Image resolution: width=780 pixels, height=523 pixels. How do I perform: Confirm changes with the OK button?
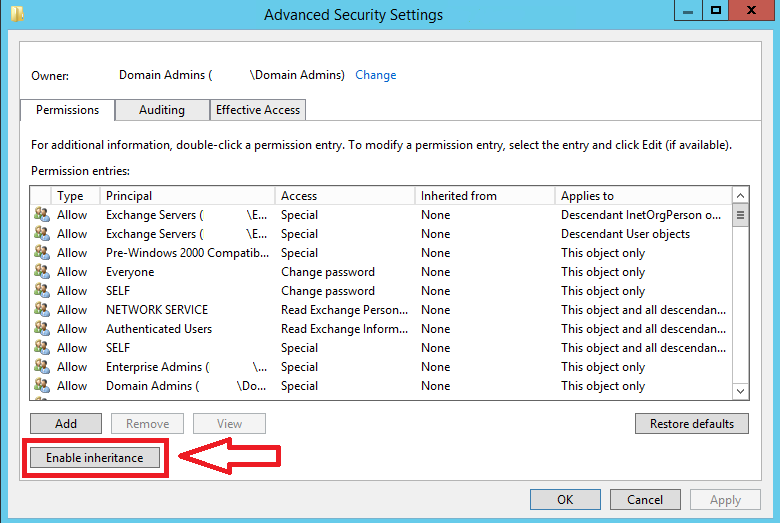point(565,500)
